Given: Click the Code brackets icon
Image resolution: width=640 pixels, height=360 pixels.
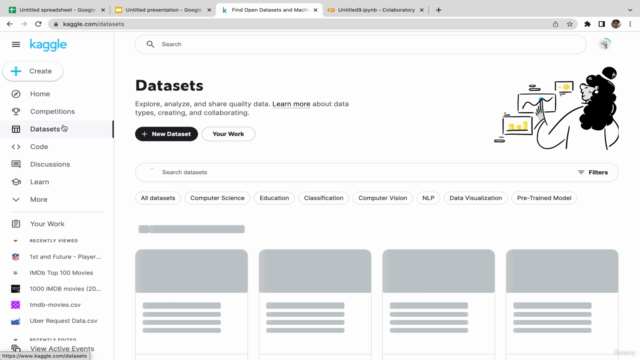Looking at the screenshot, I should (x=16, y=147).
